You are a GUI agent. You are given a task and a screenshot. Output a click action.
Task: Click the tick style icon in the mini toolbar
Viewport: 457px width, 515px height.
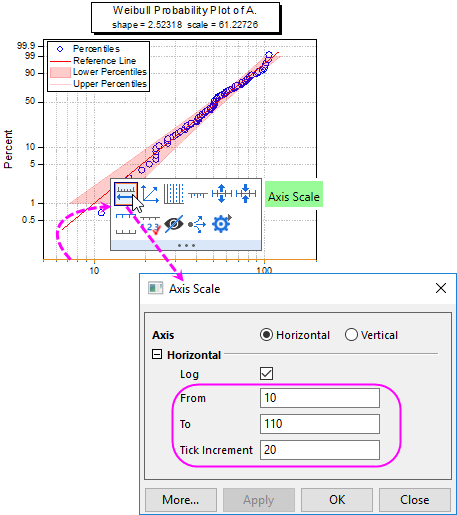click(198, 194)
